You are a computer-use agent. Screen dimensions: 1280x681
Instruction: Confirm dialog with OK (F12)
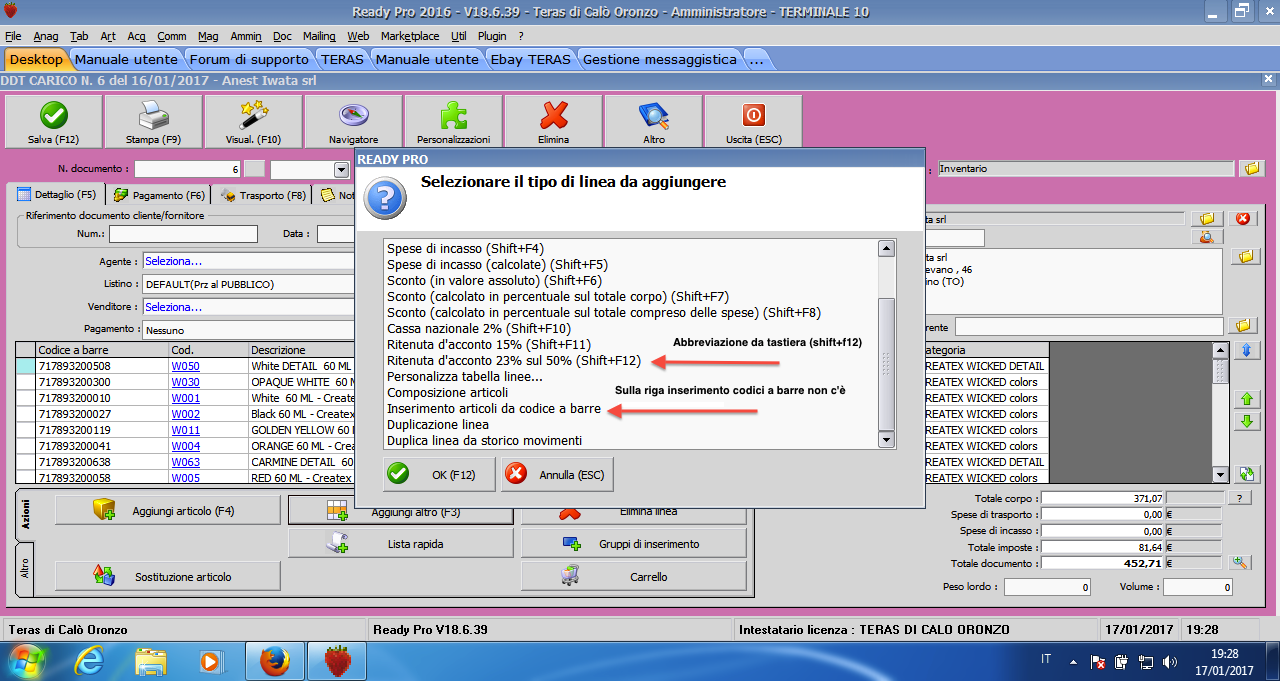439,474
